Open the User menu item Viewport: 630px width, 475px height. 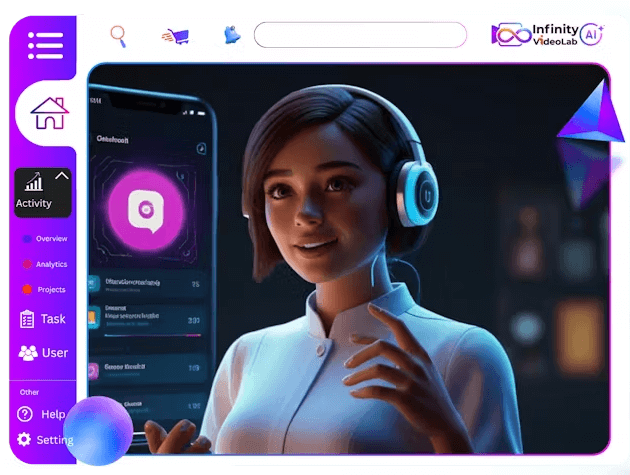(55, 353)
